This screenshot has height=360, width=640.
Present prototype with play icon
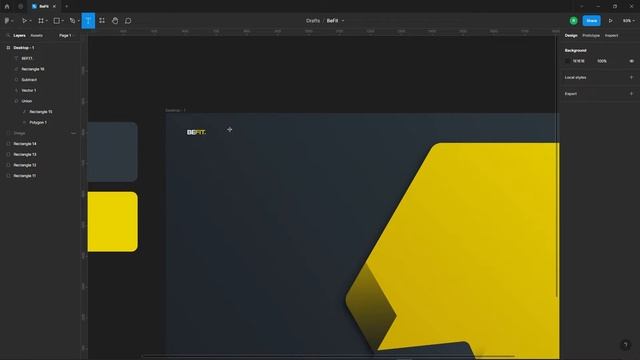[x=611, y=20]
